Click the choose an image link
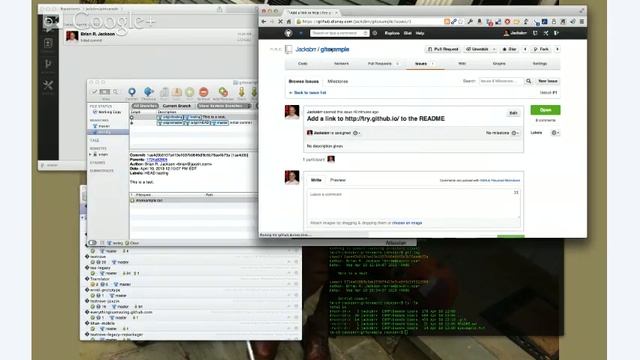 pos(407,223)
